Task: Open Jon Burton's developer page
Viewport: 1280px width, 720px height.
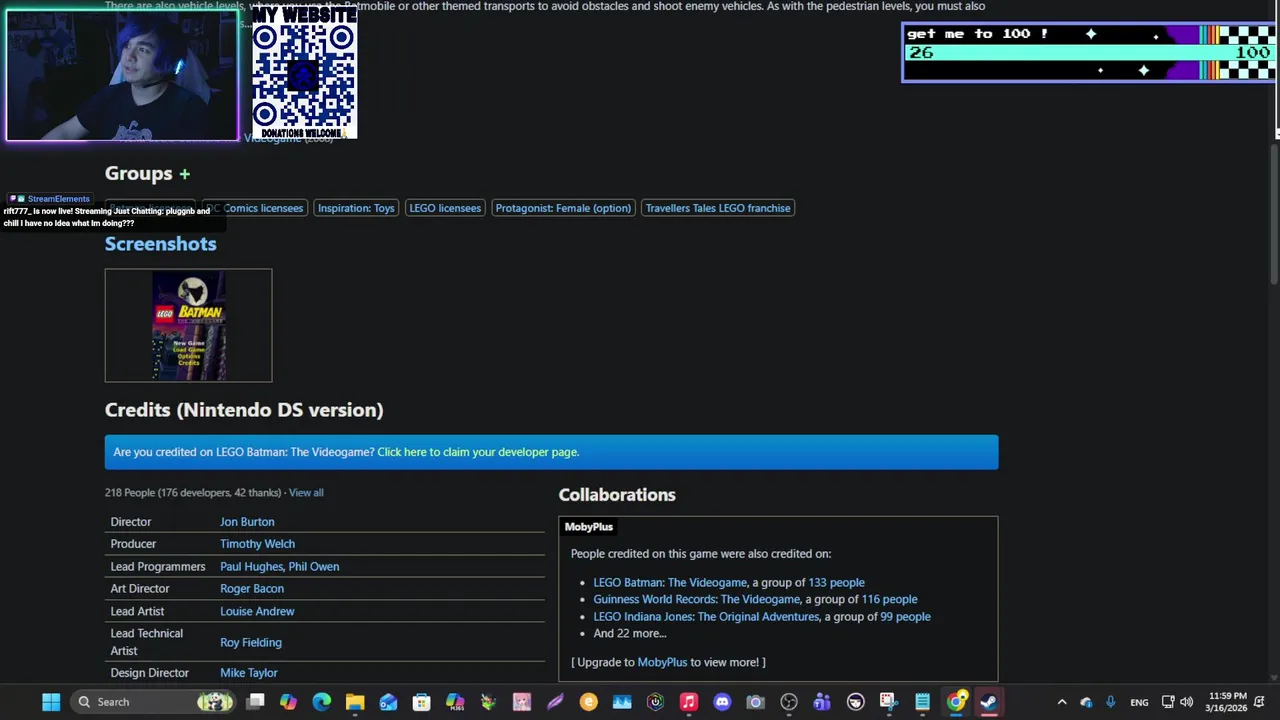Action: click(247, 522)
